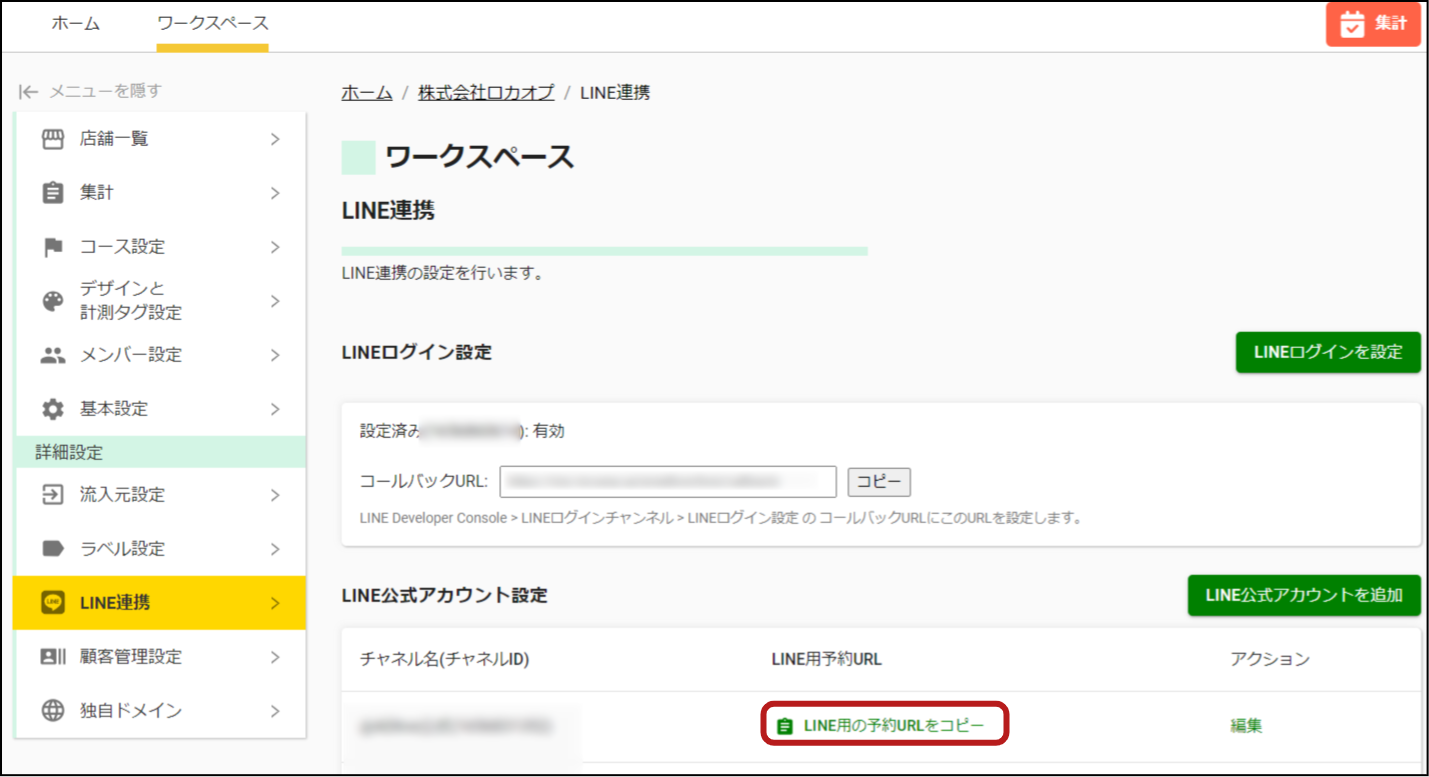
Task: Click the 基本設定 gear icon
Action: (53, 409)
